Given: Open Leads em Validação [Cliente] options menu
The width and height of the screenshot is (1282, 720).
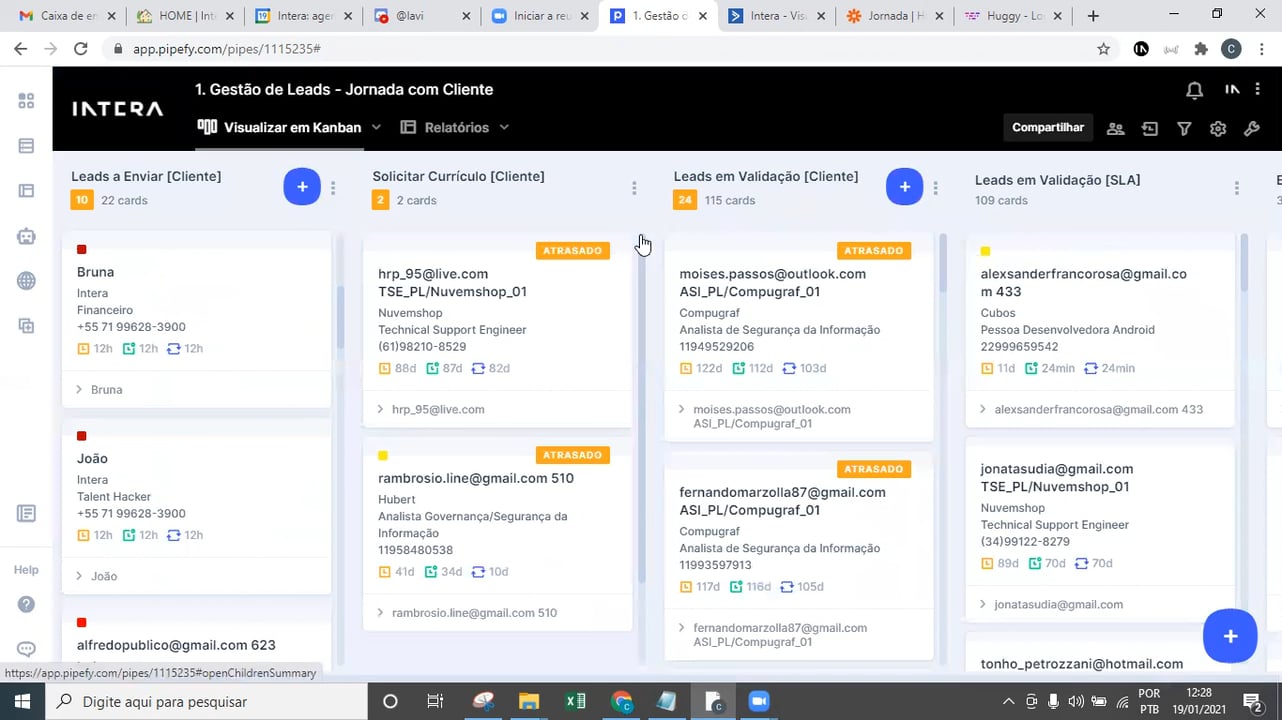Looking at the screenshot, I should pos(935,188).
